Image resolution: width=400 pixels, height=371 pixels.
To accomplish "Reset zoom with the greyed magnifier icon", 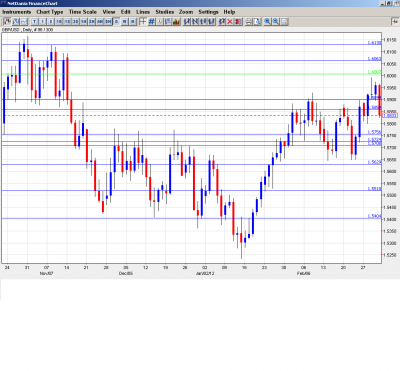I will tap(284, 22).
